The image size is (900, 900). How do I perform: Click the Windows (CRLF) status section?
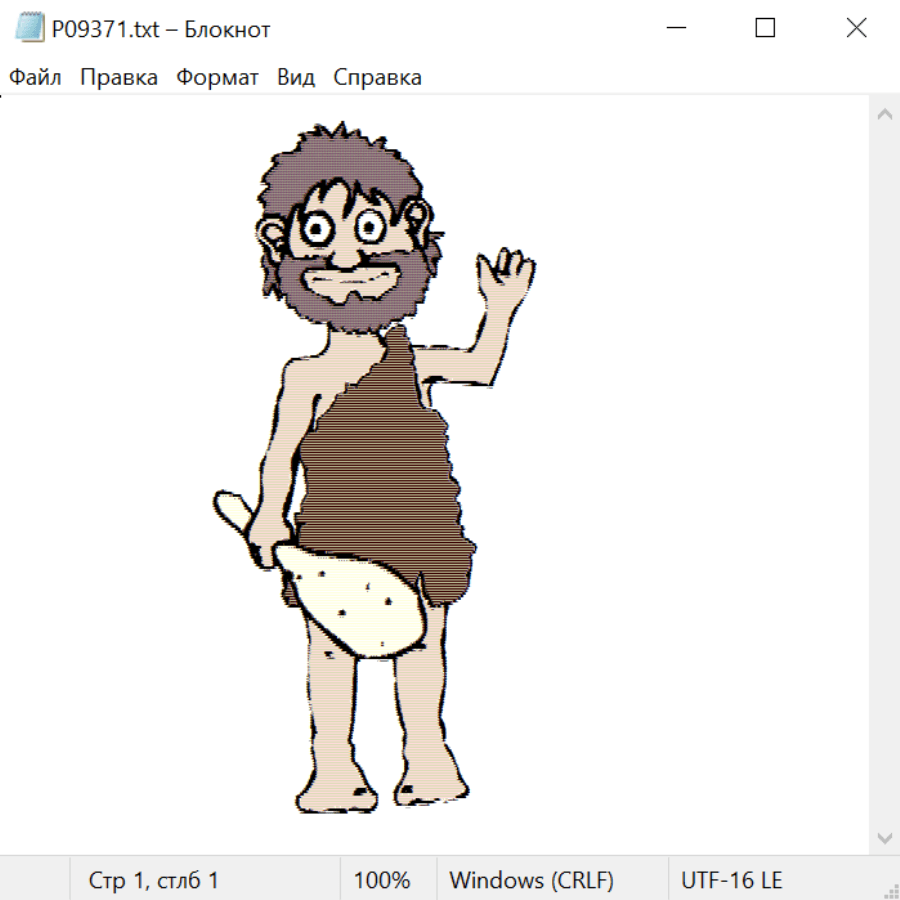531,881
